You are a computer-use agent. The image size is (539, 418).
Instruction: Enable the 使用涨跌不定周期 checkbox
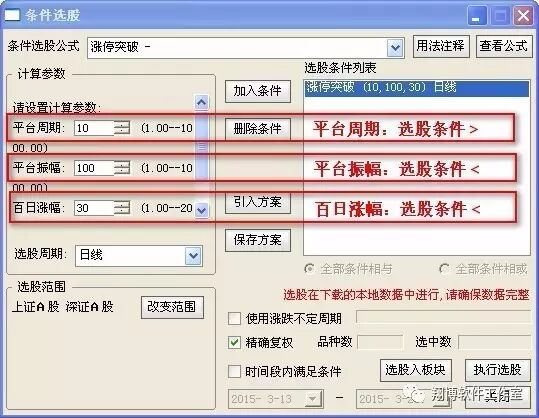234,318
